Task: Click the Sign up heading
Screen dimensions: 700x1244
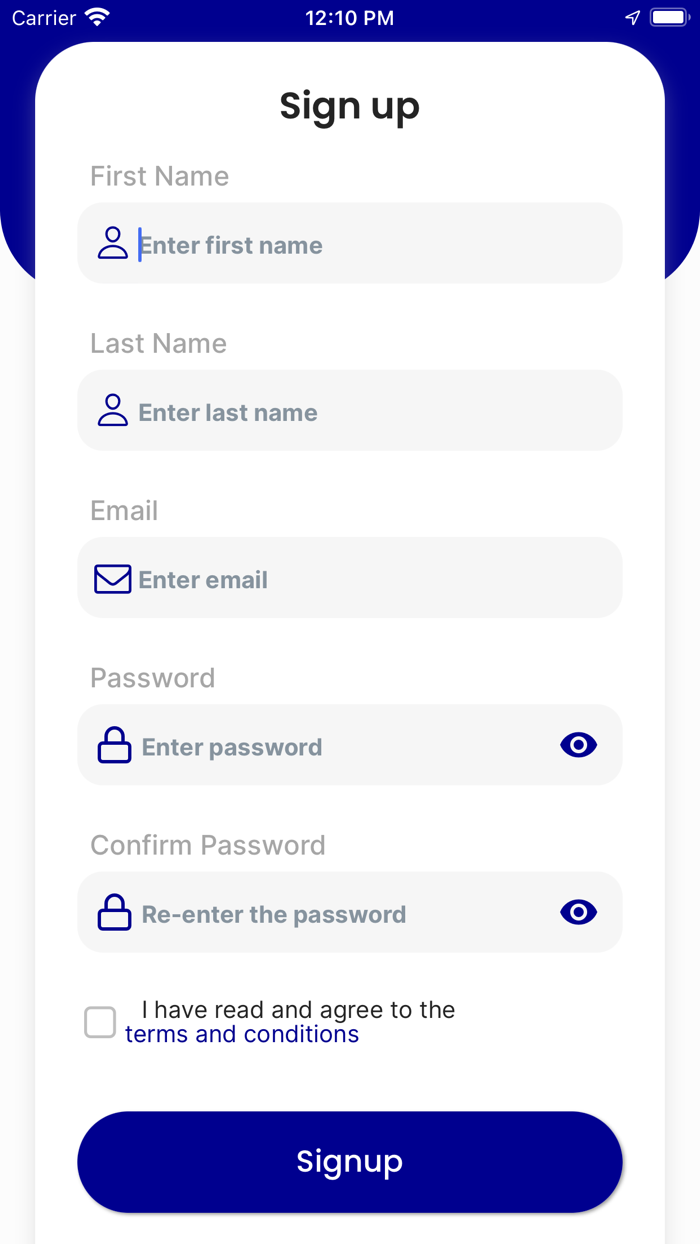Action: tap(350, 106)
